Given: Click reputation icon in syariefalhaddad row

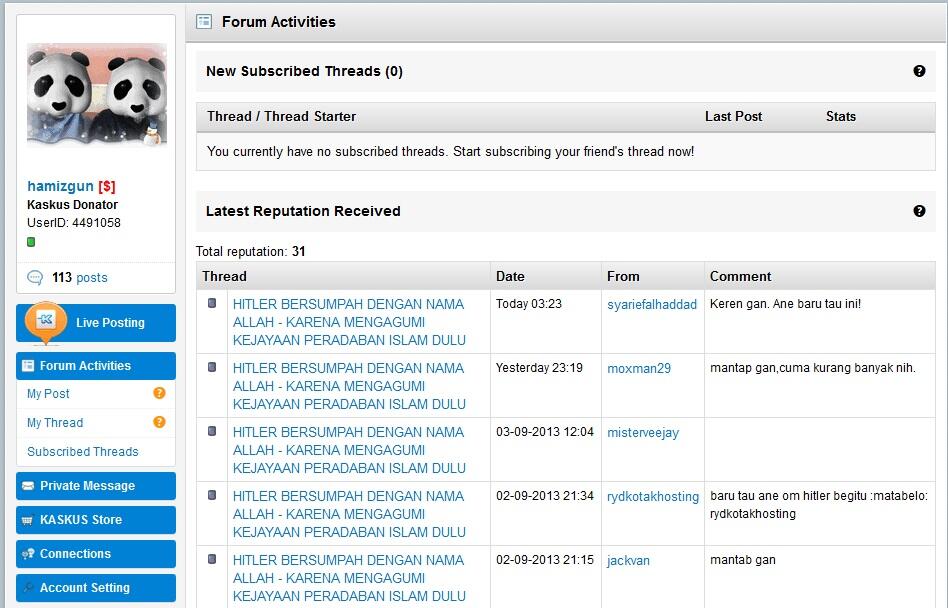Looking at the screenshot, I should (x=212, y=303).
